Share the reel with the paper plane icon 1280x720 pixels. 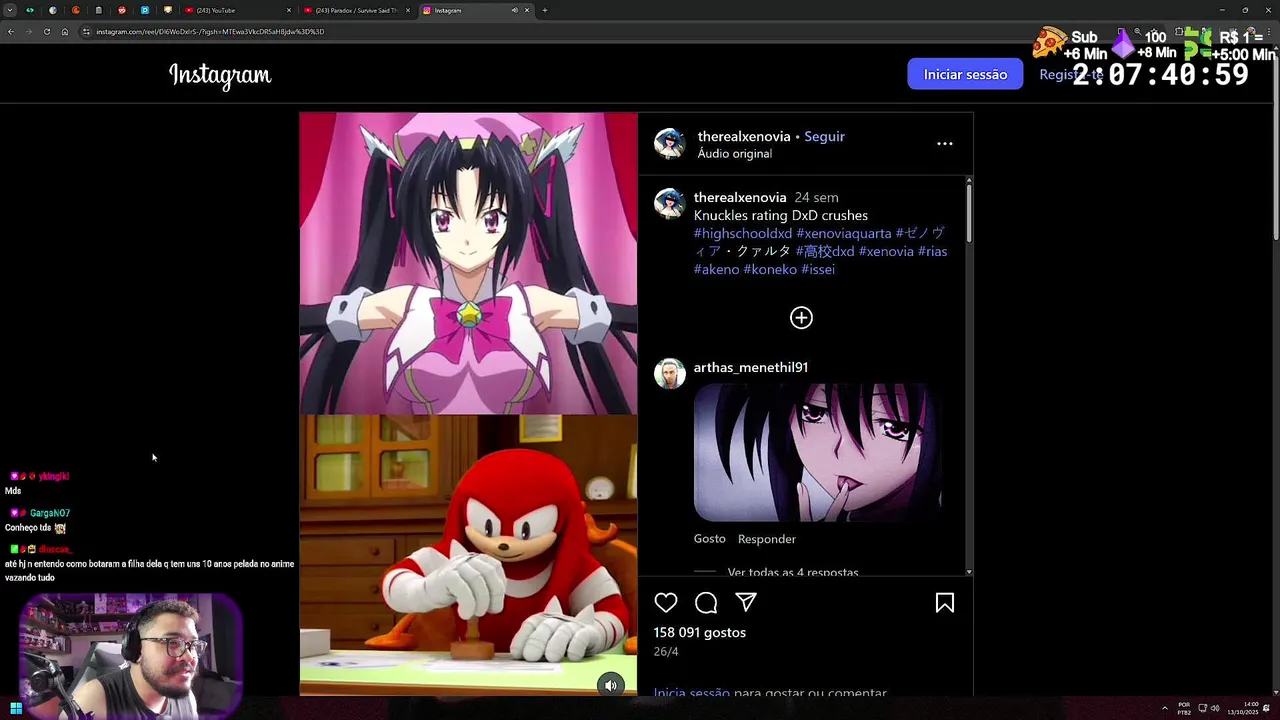(x=746, y=602)
